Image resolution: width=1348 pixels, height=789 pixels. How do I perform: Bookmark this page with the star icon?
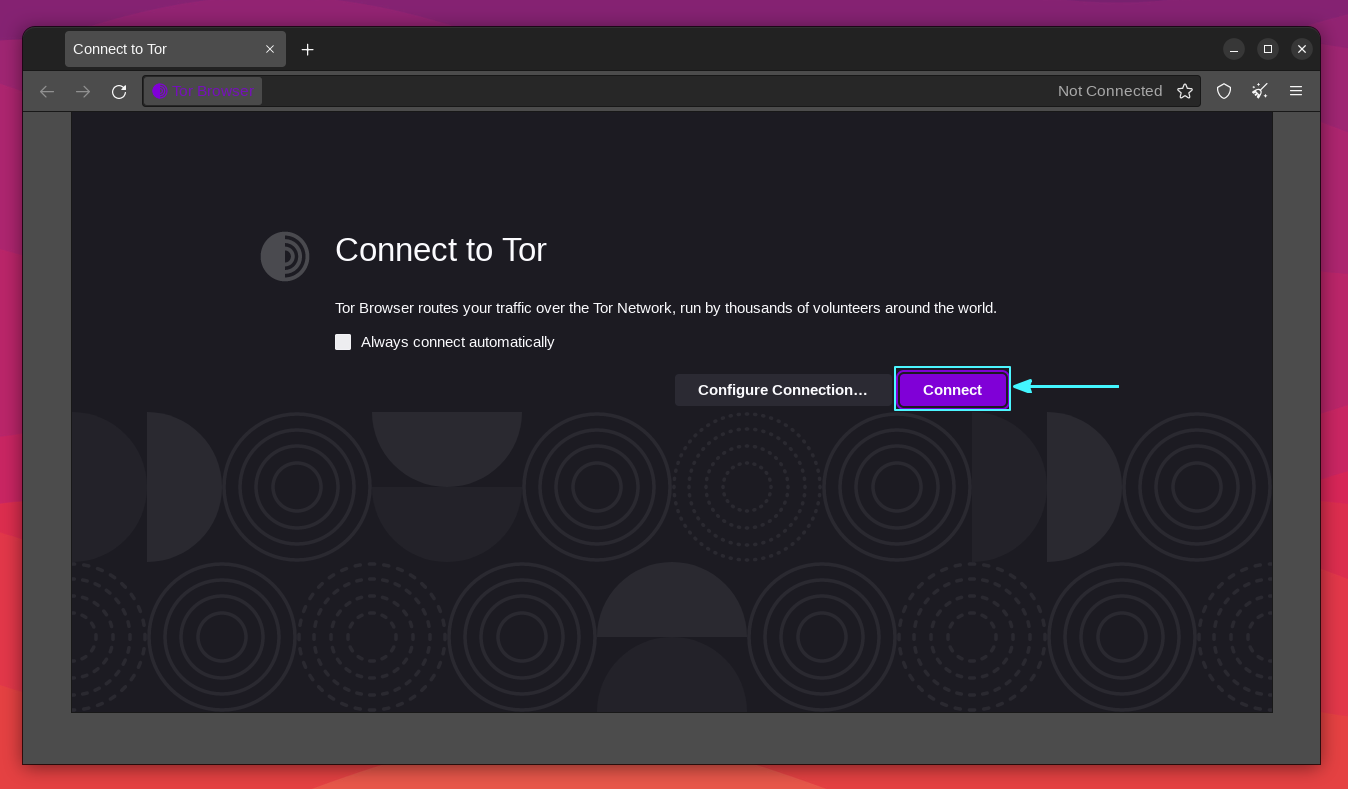click(x=1185, y=91)
